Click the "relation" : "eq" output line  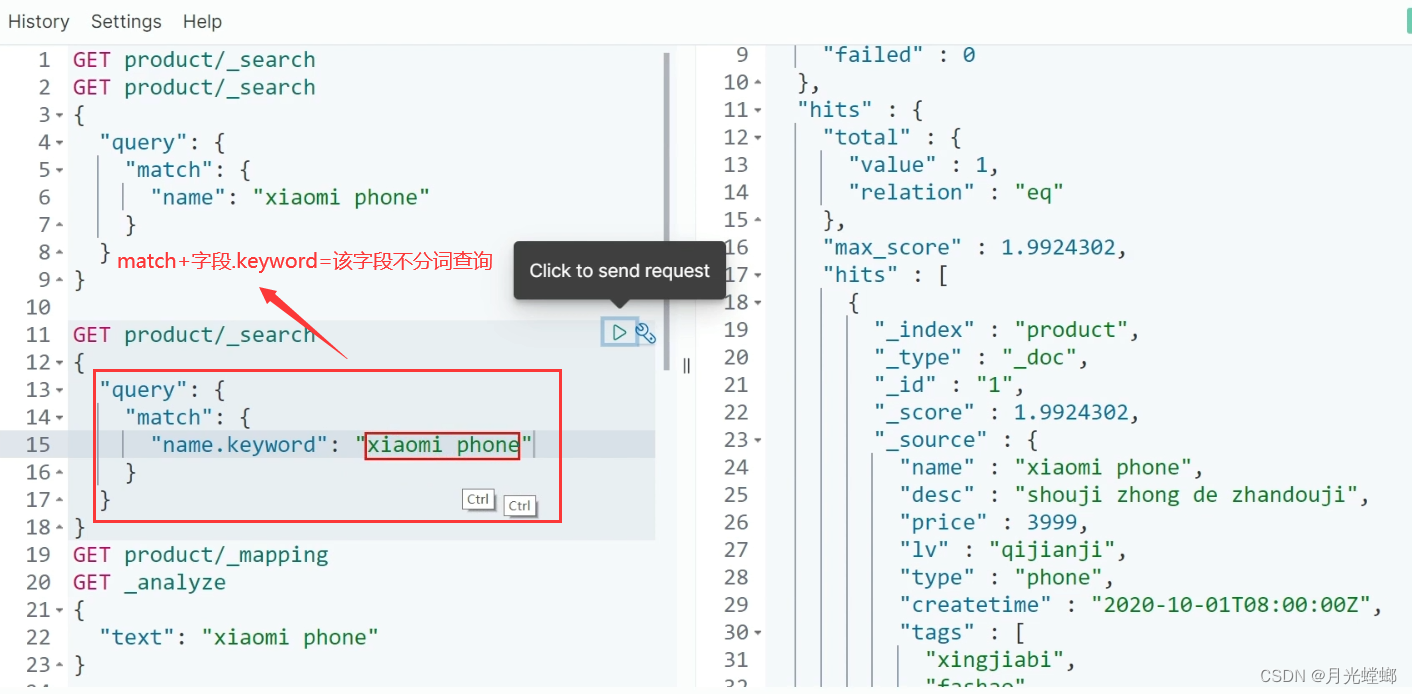956,192
